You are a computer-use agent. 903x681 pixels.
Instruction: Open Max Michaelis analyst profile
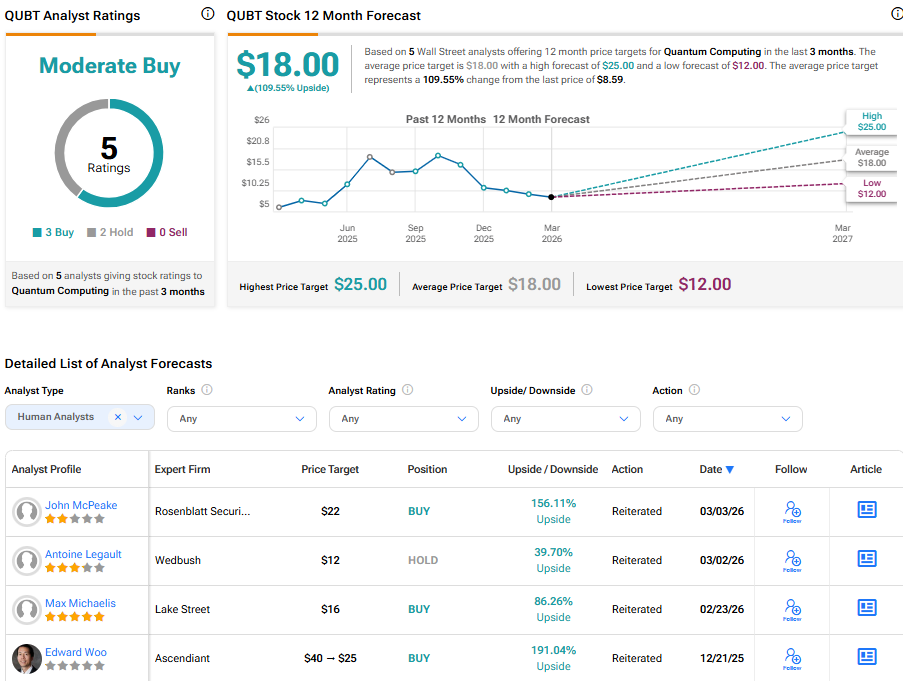click(80, 603)
